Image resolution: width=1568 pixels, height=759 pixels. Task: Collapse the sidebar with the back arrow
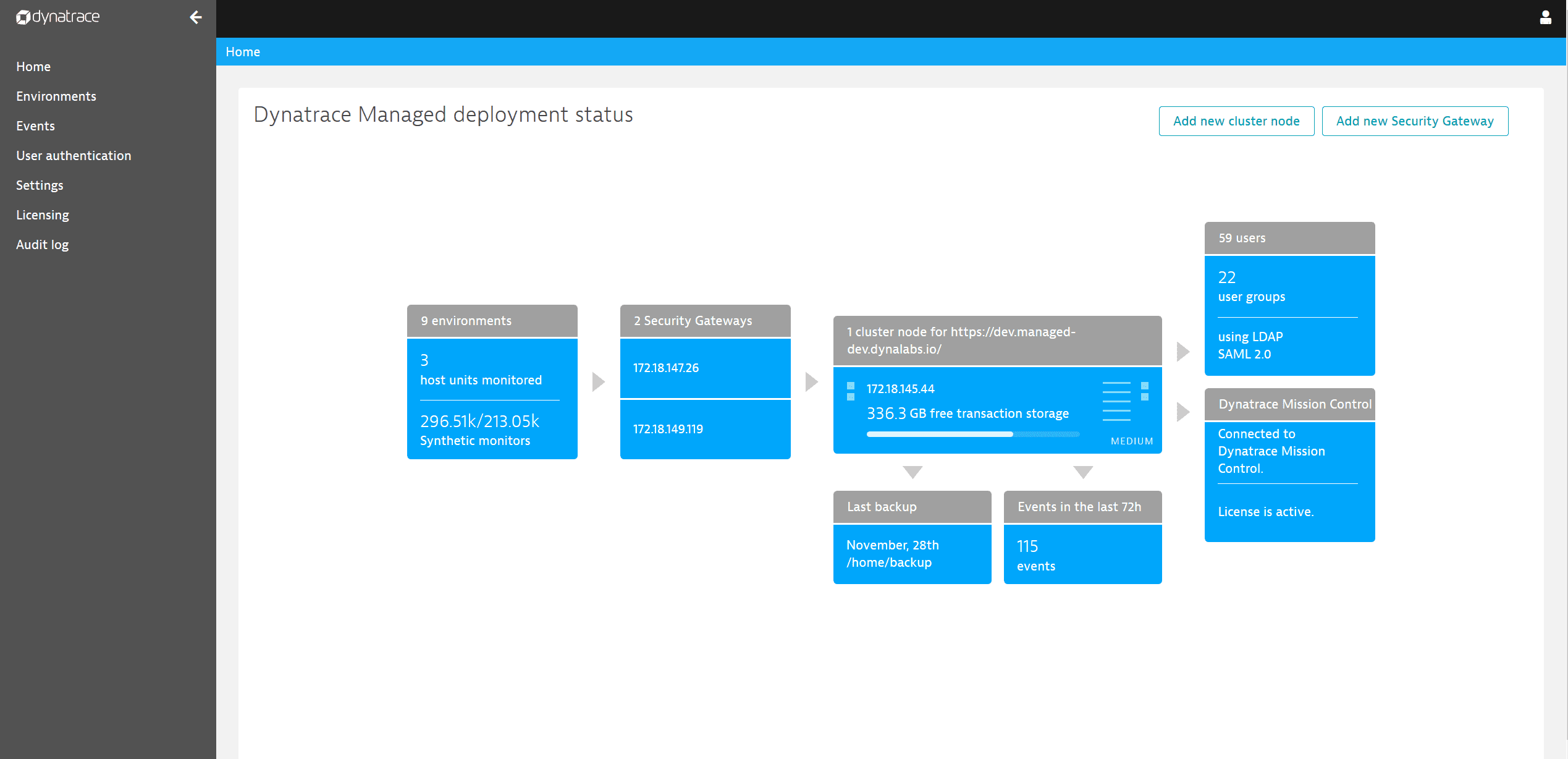pyautogui.click(x=196, y=17)
